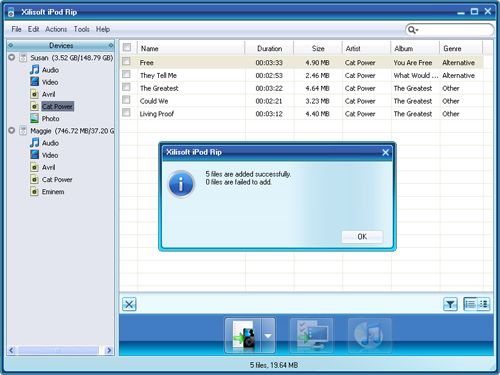This screenshot has width=500, height=375.
Task: Click the Video icon under Susan
Action: pyautogui.click(x=34, y=82)
